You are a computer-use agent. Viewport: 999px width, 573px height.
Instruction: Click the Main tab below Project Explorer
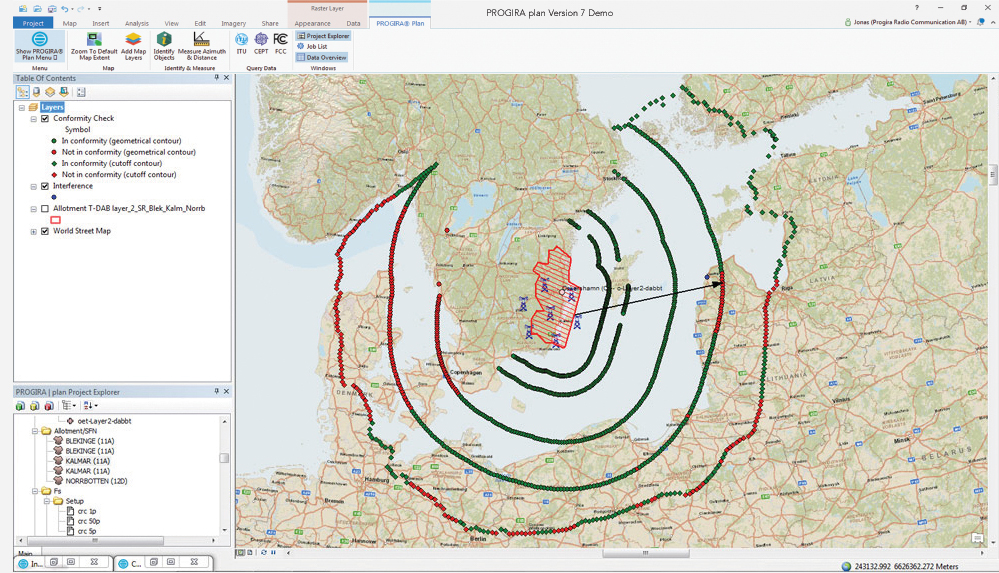click(25, 553)
